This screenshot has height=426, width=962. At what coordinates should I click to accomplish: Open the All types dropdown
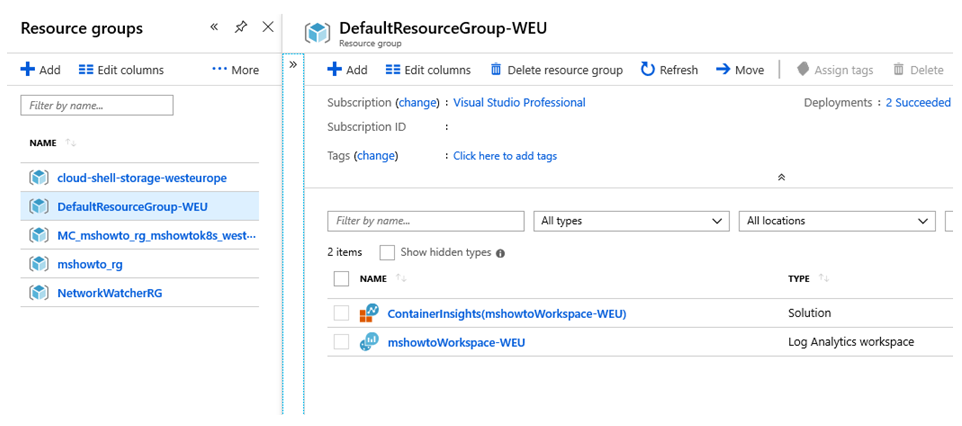click(632, 221)
